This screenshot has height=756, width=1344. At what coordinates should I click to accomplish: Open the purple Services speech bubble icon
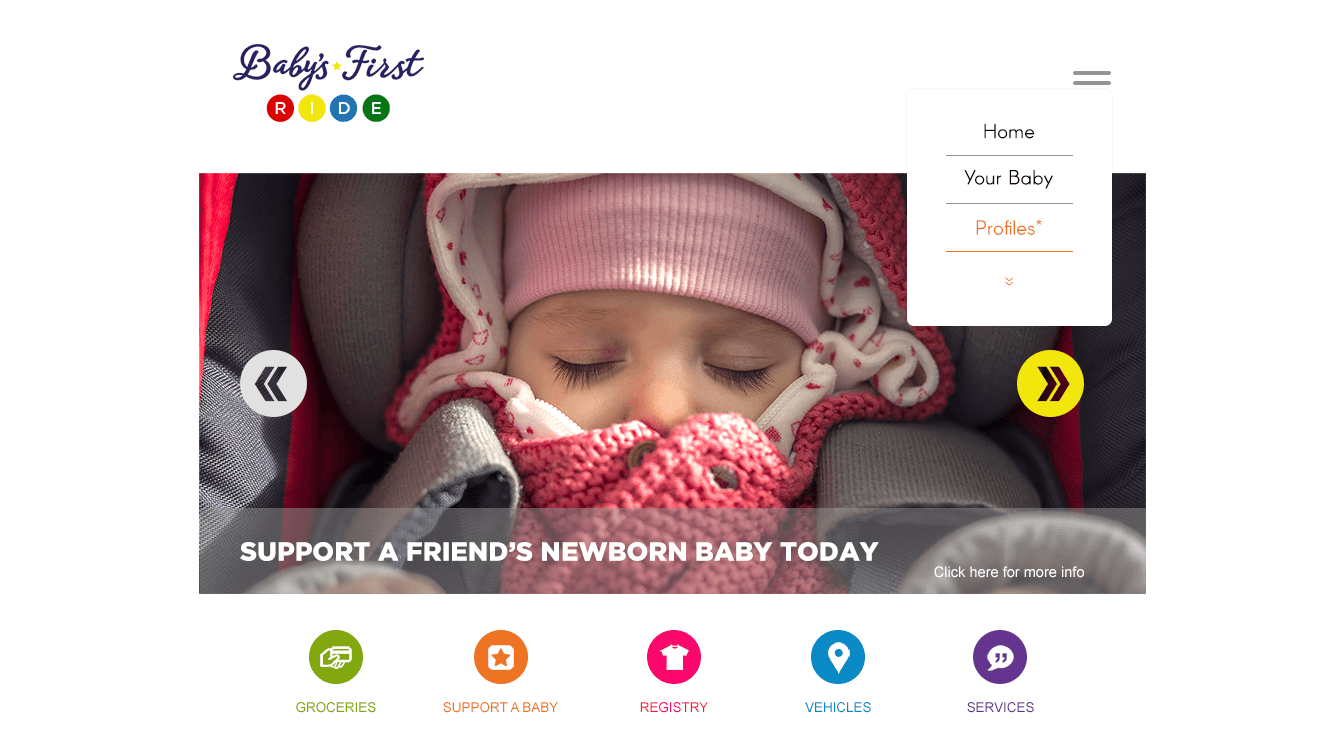pos(1000,657)
